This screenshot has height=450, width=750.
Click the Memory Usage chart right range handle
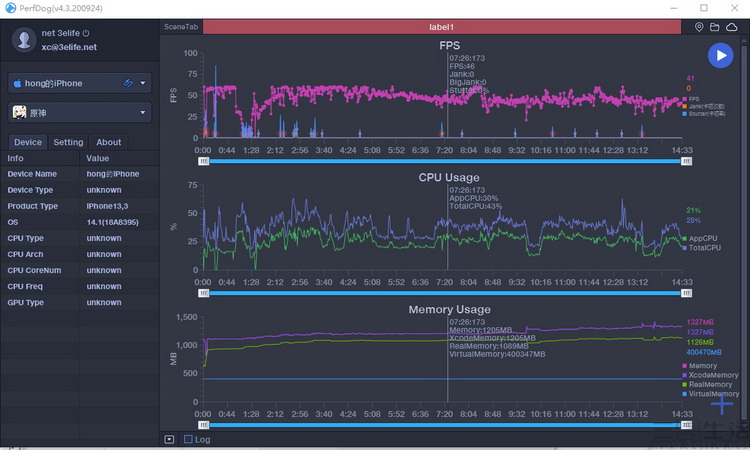coord(686,425)
